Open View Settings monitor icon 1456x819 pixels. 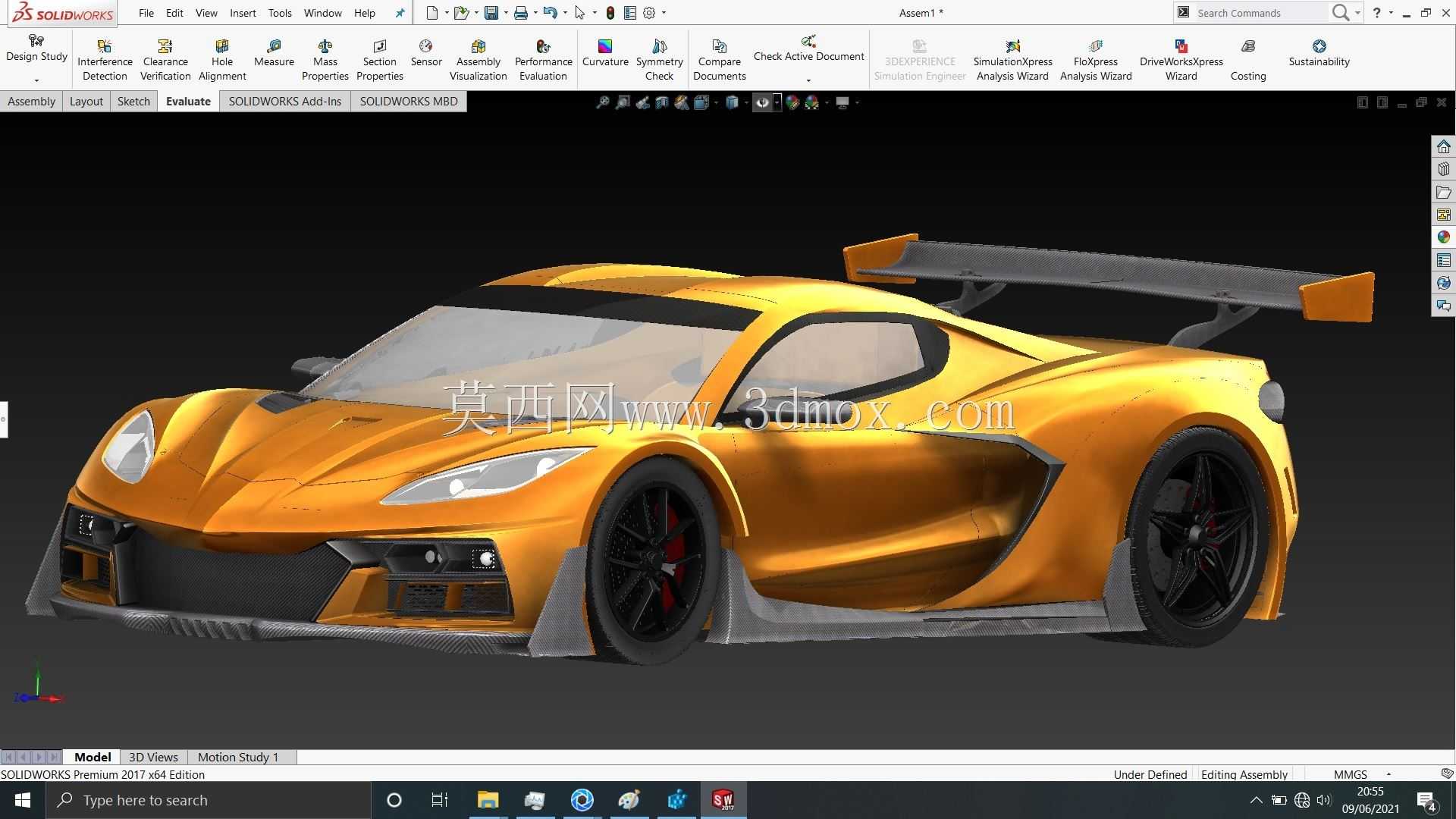[x=843, y=102]
